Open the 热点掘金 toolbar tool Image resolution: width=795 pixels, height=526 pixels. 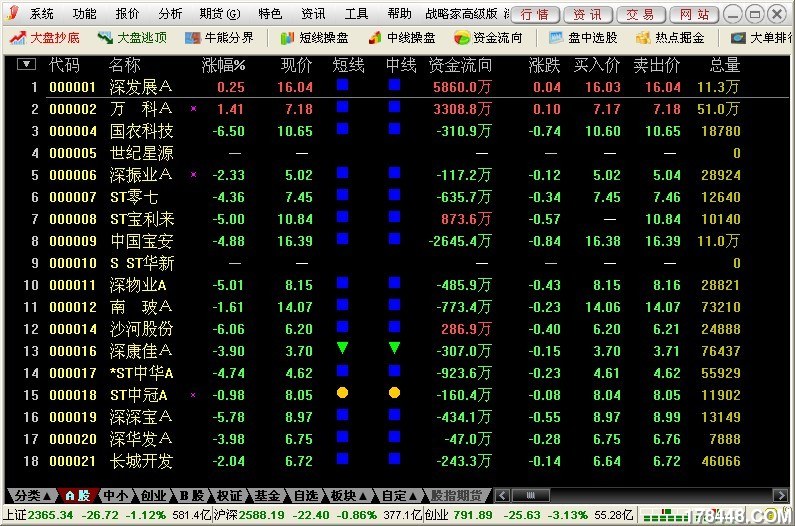pos(670,38)
